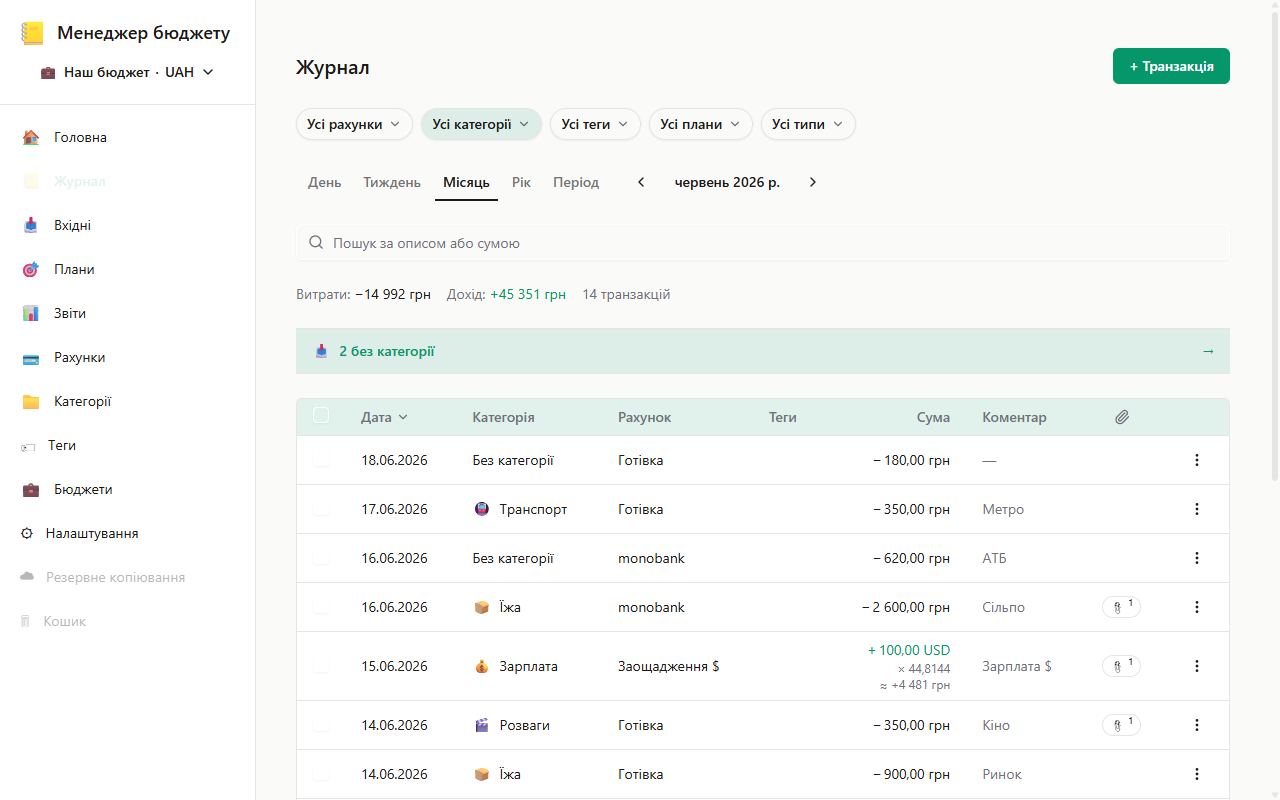Select checkbox for Розваги Кіно row
This screenshot has height=800, width=1280.
click(321, 725)
